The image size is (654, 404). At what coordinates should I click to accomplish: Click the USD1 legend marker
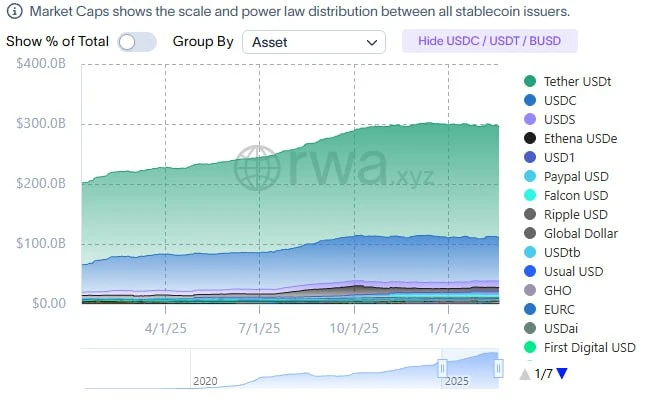point(529,157)
